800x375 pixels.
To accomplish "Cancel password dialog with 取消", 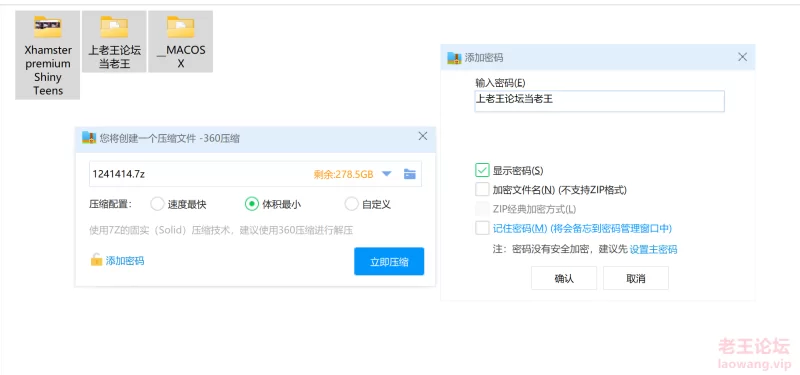I will point(636,279).
